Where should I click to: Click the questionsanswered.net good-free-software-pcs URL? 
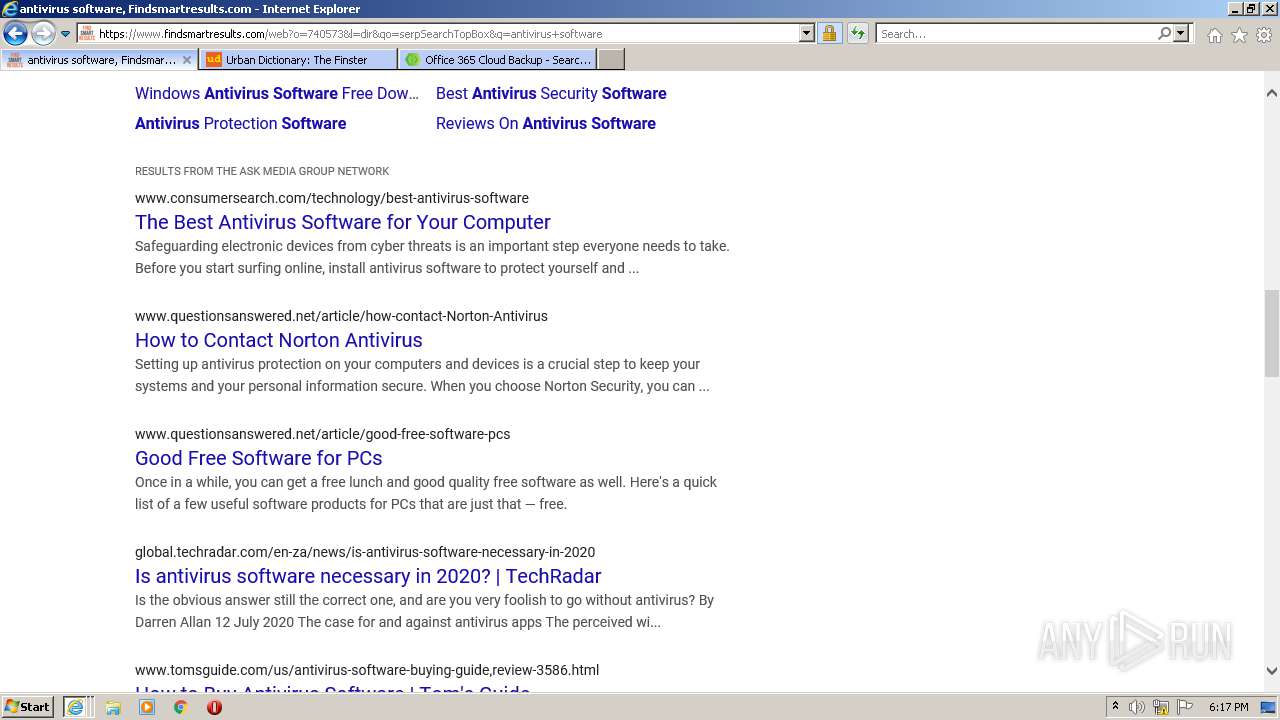(323, 434)
